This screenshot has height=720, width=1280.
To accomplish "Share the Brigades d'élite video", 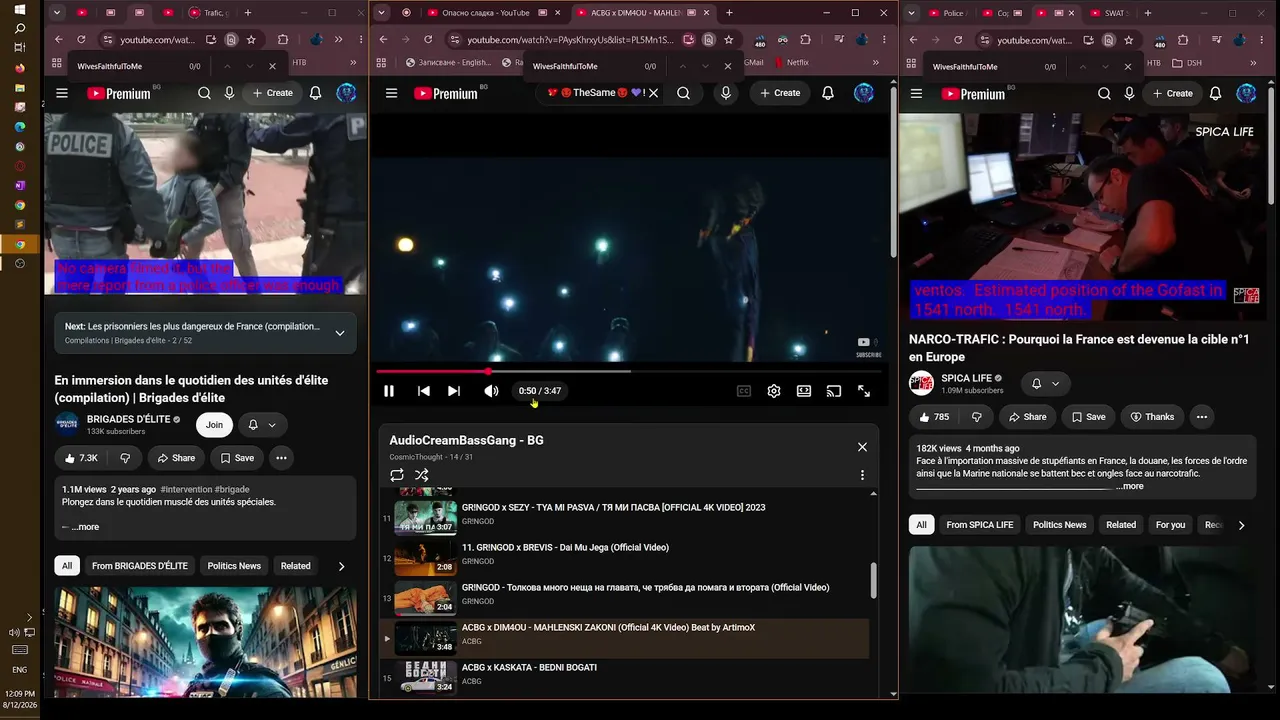I will [x=175, y=458].
